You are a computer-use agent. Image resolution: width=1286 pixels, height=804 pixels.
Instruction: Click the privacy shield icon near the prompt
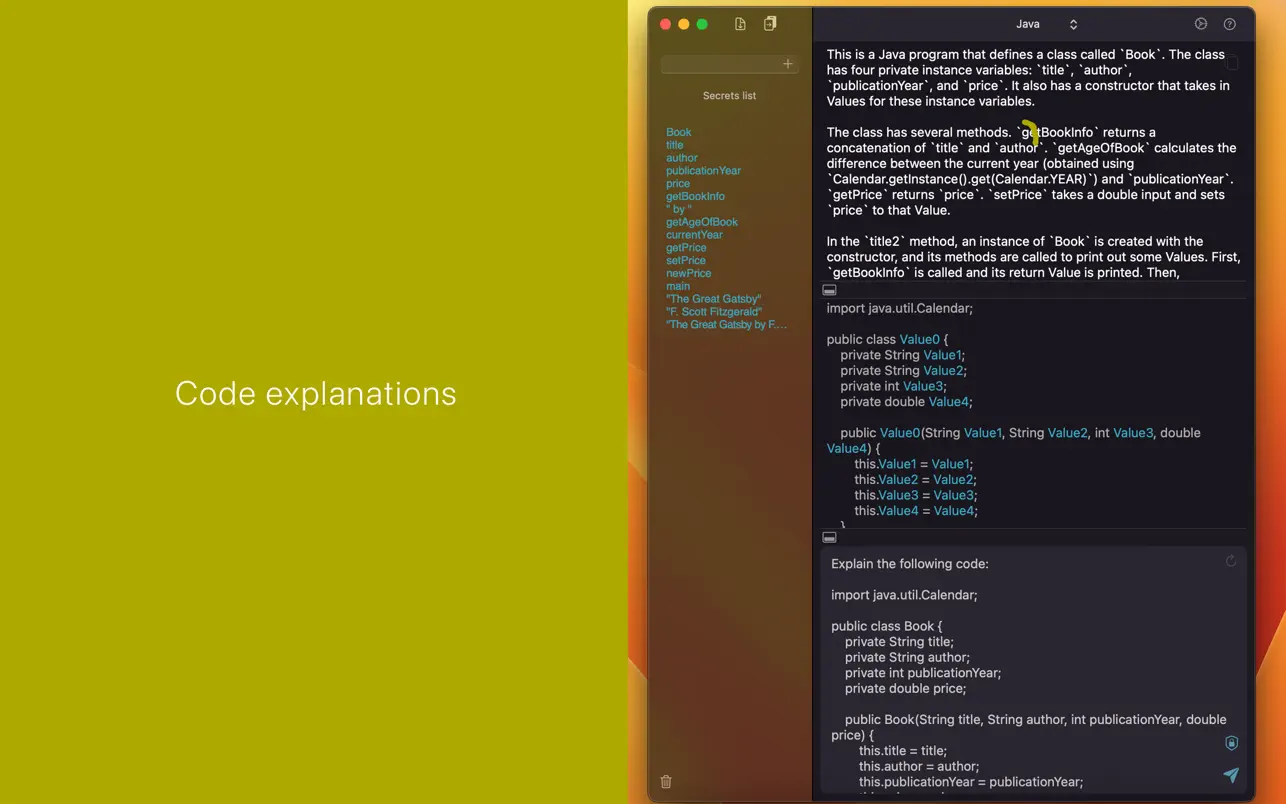click(x=1231, y=743)
